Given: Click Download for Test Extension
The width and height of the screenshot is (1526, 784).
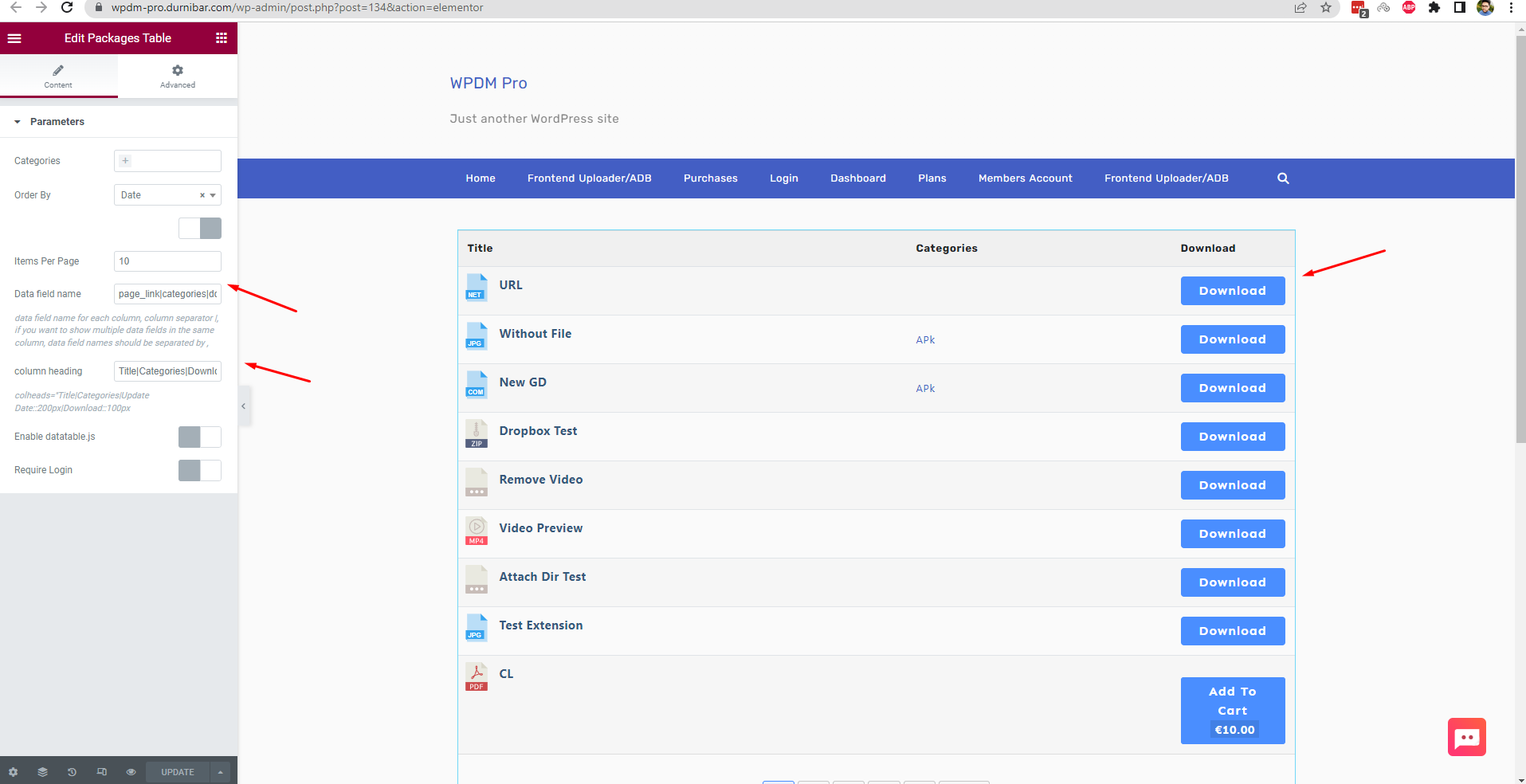Looking at the screenshot, I should tap(1233, 631).
